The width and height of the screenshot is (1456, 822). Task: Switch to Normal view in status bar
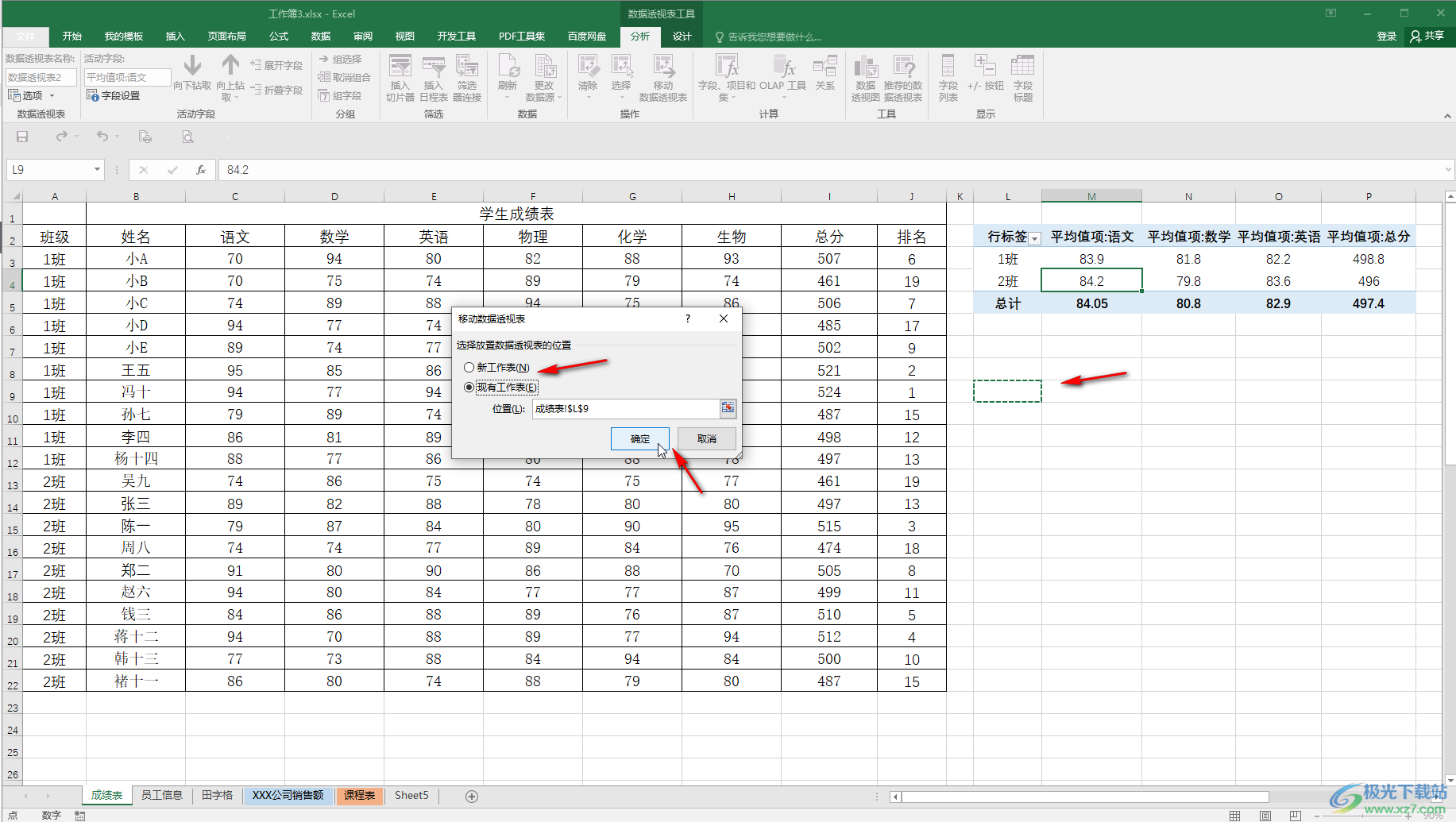point(1234,816)
